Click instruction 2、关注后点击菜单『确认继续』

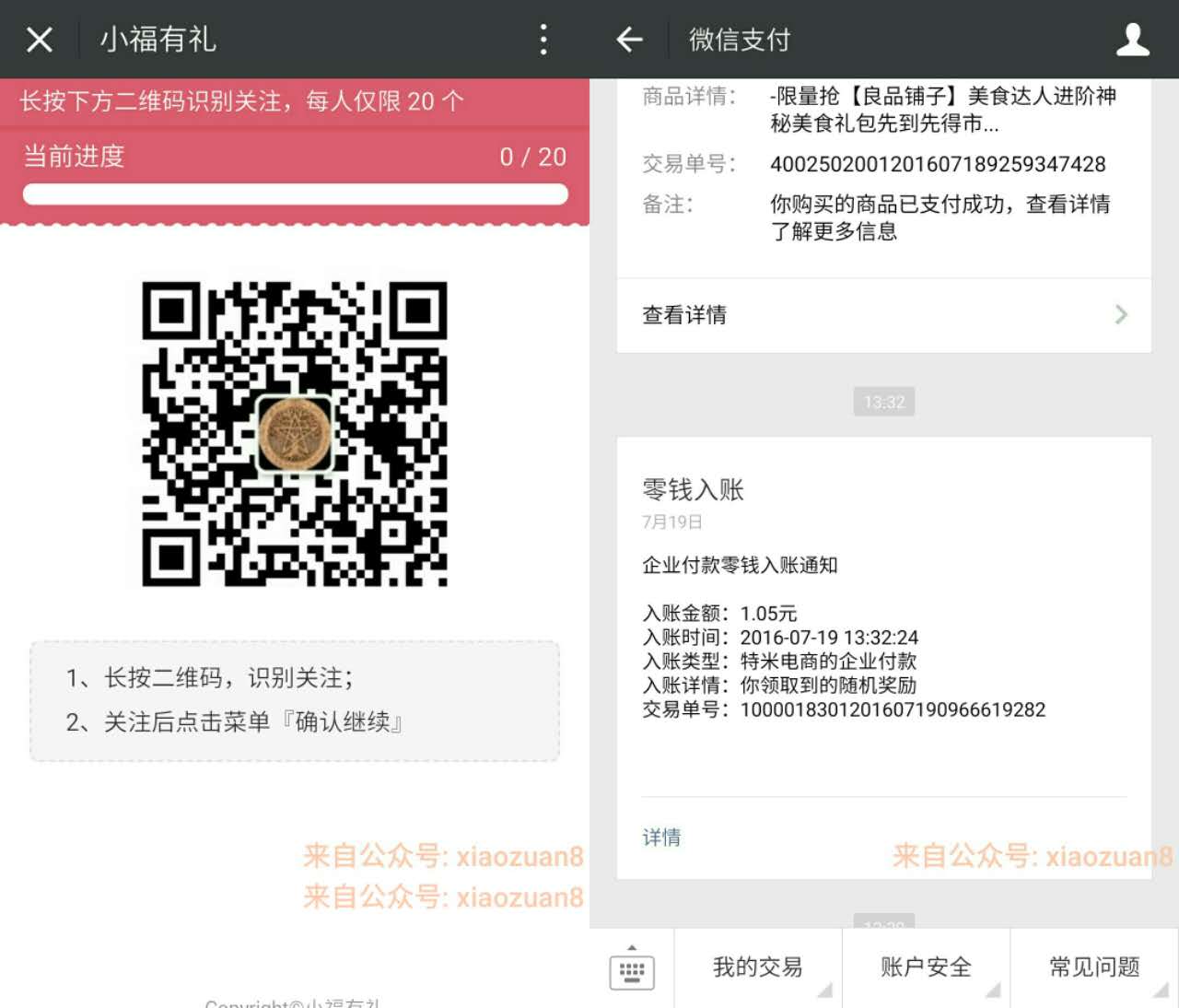235,721
